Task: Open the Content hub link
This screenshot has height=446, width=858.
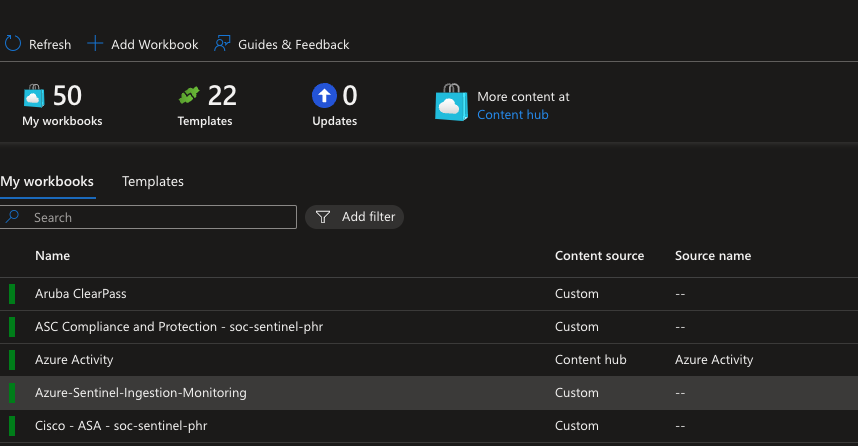Action: point(512,114)
